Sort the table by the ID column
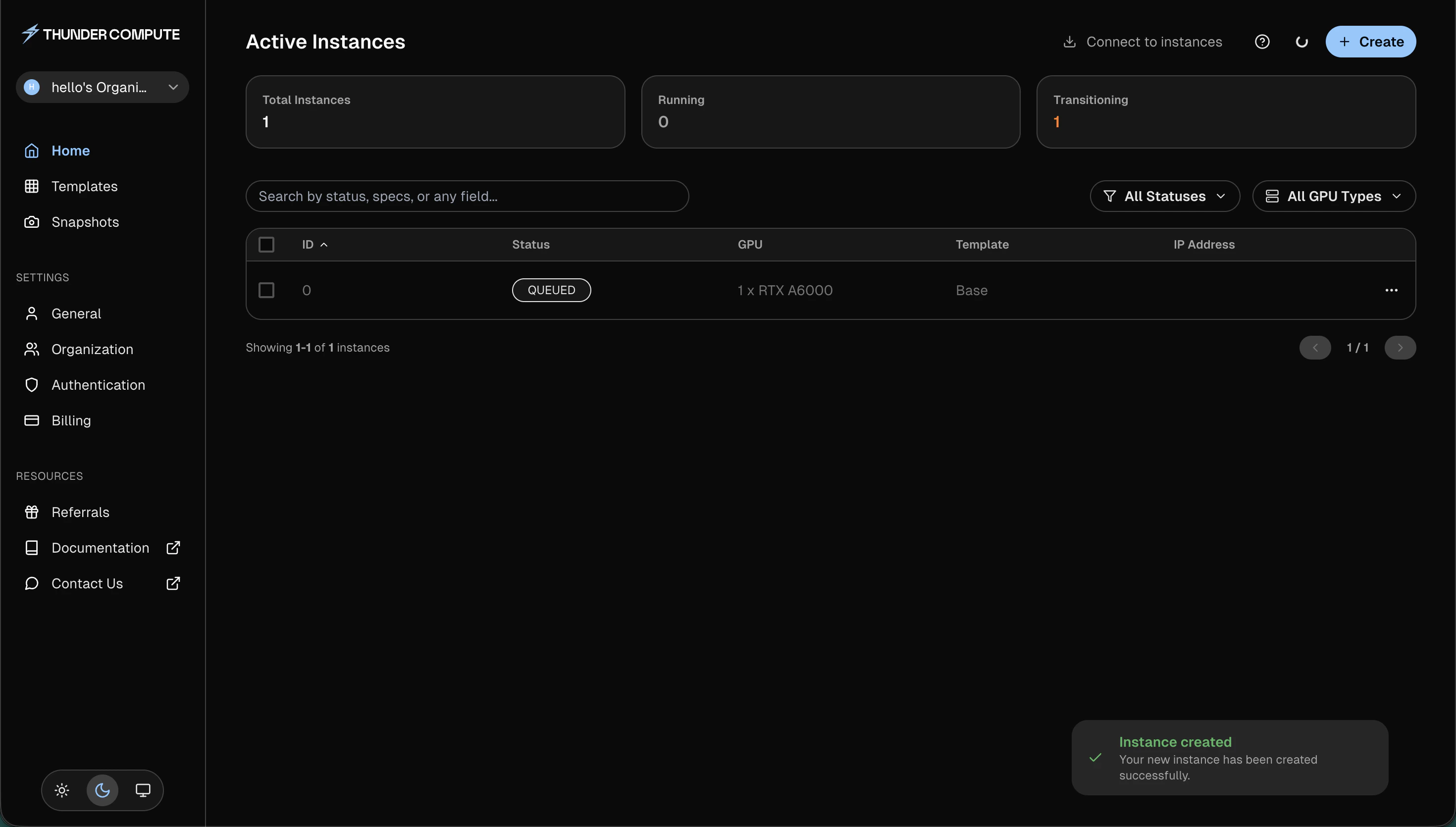 (314, 244)
